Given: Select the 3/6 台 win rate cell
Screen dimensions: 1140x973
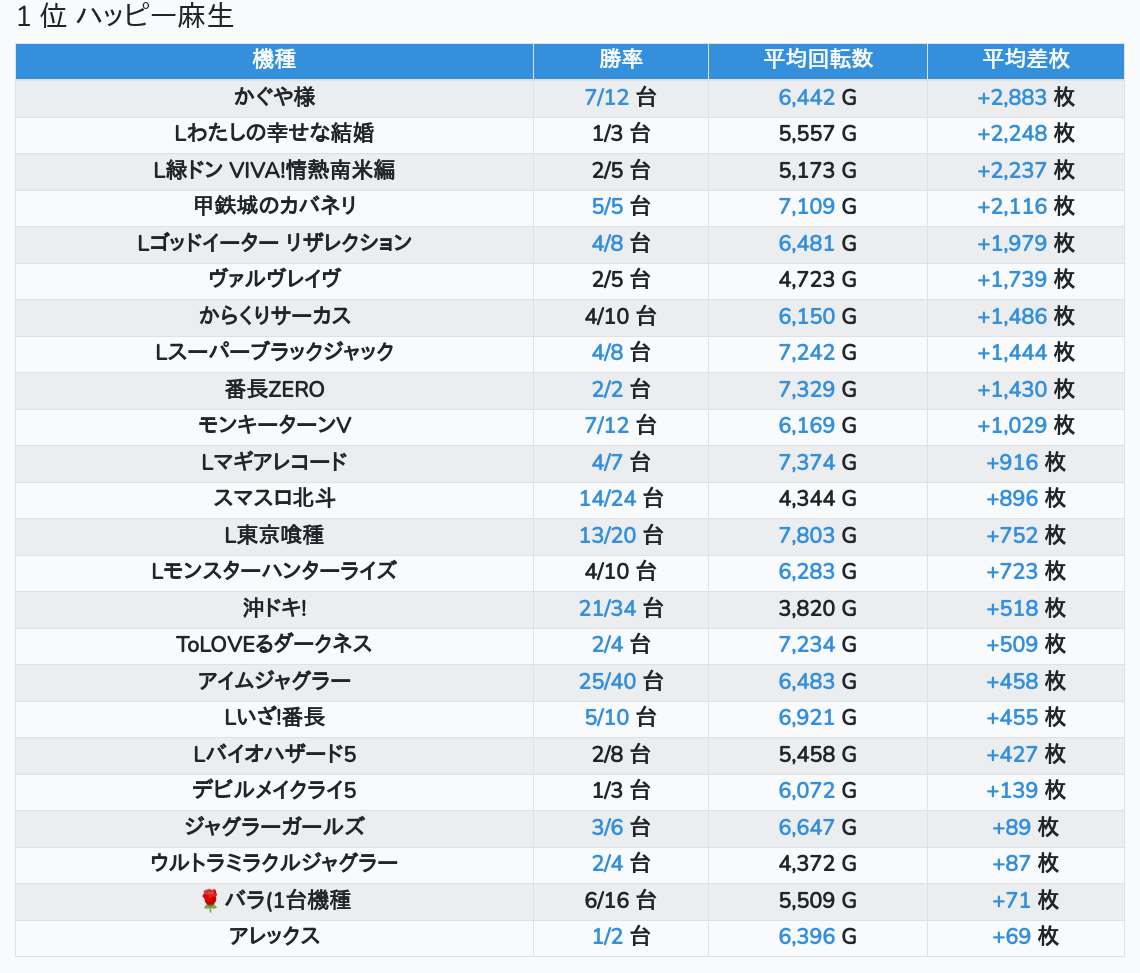Looking at the screenshot, I should (x=621, y=827).
